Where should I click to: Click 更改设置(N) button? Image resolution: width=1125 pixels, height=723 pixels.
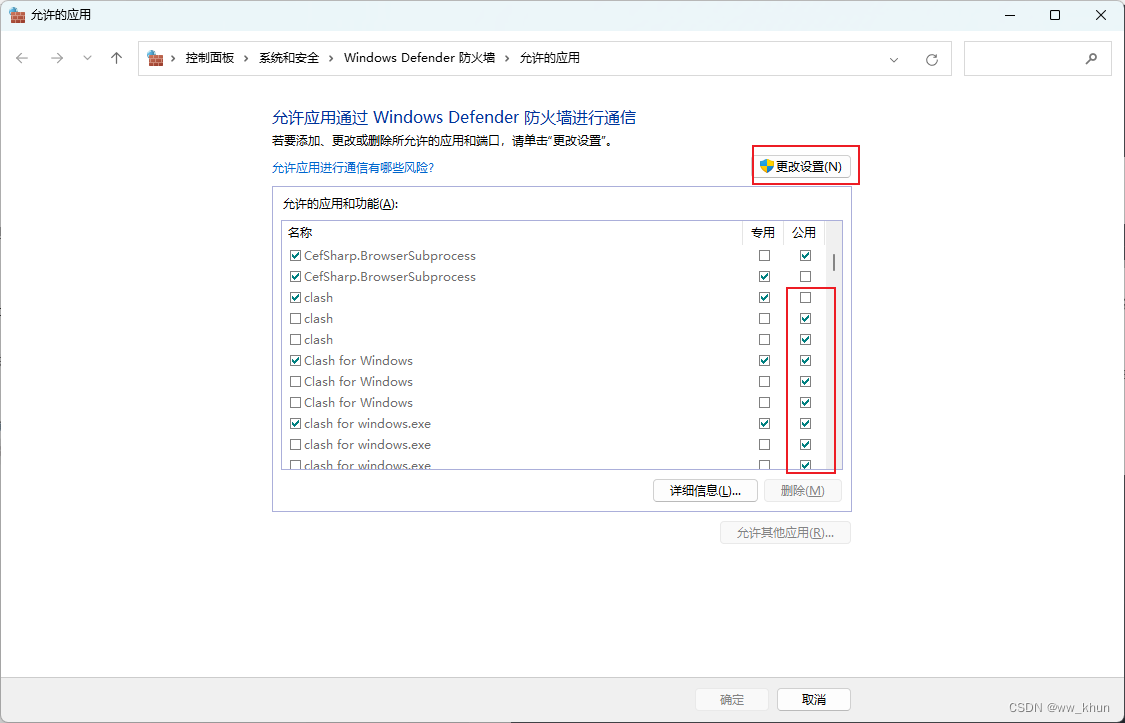[801, 166]
